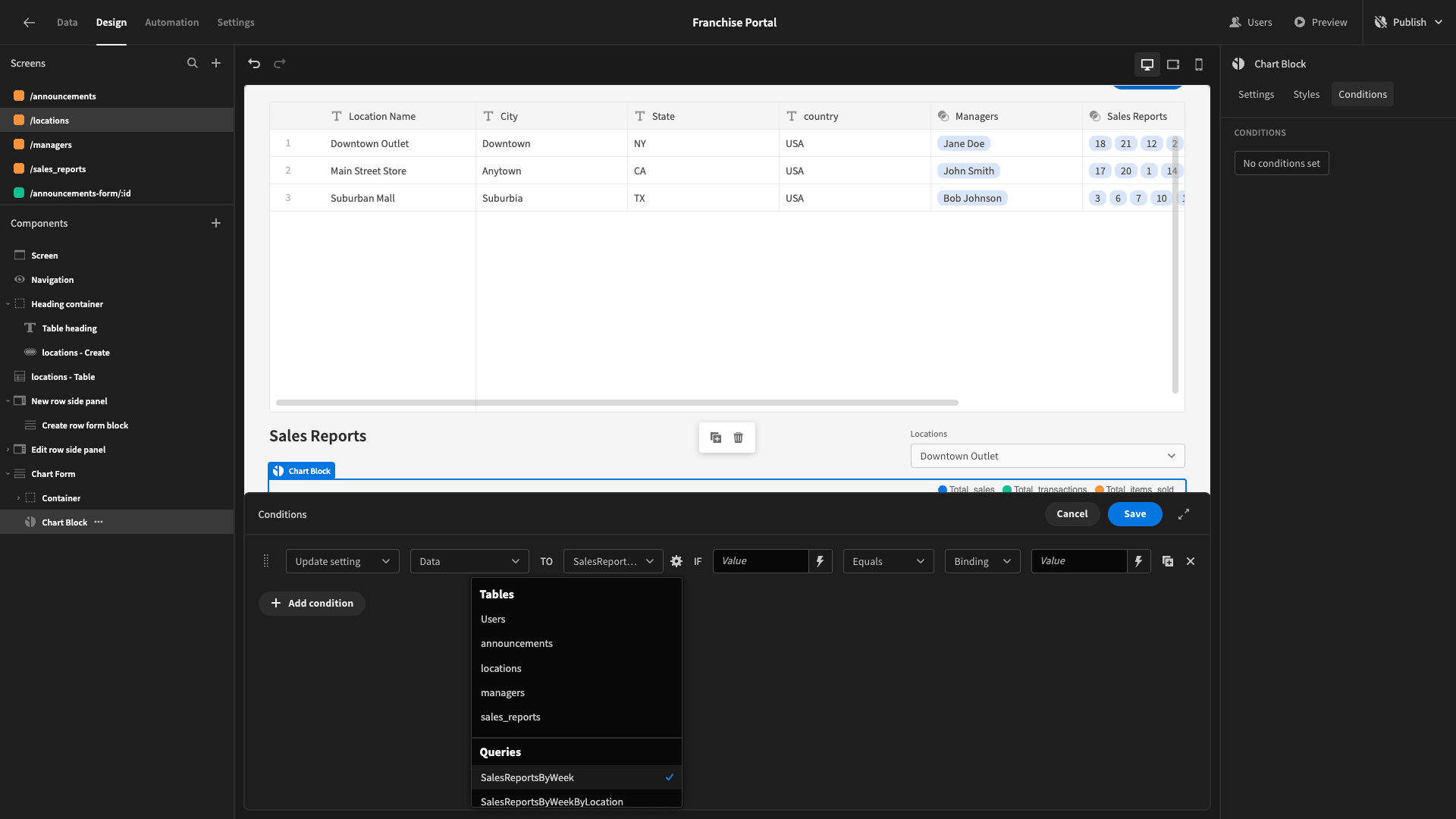Delete component with trash icon
Screen dimensions: 1456x819
pyautogui.click(x=739, y=438)
